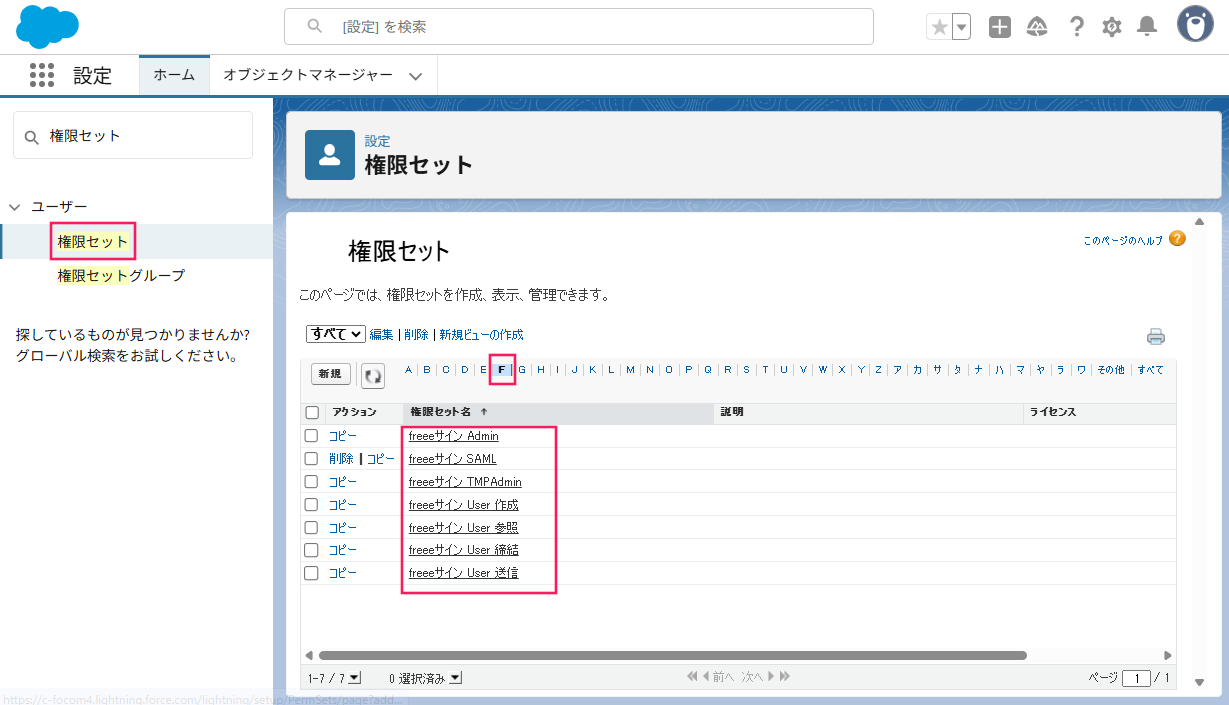Click the 編集 view link

(x=381, y=335)
